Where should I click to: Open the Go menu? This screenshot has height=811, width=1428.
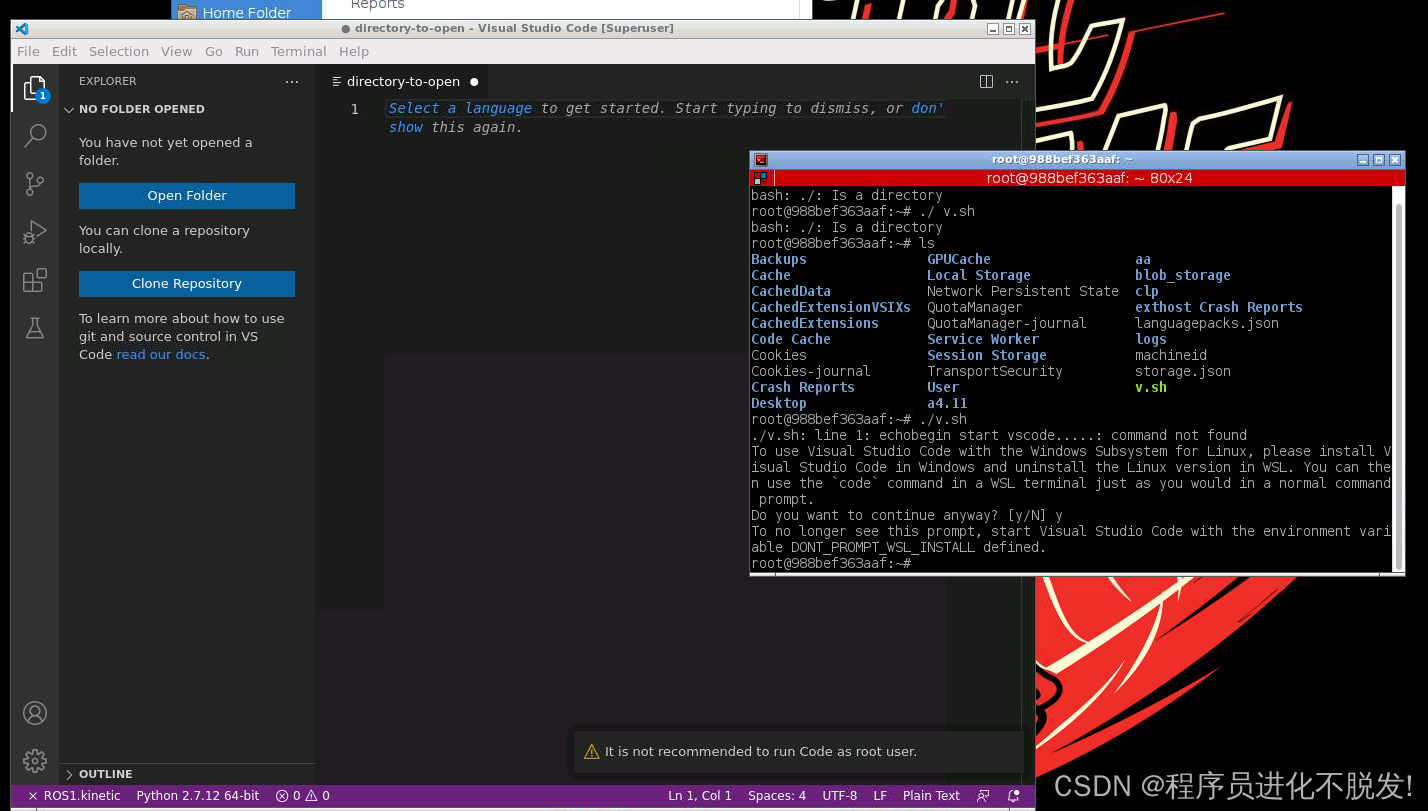tap(214, 52)
